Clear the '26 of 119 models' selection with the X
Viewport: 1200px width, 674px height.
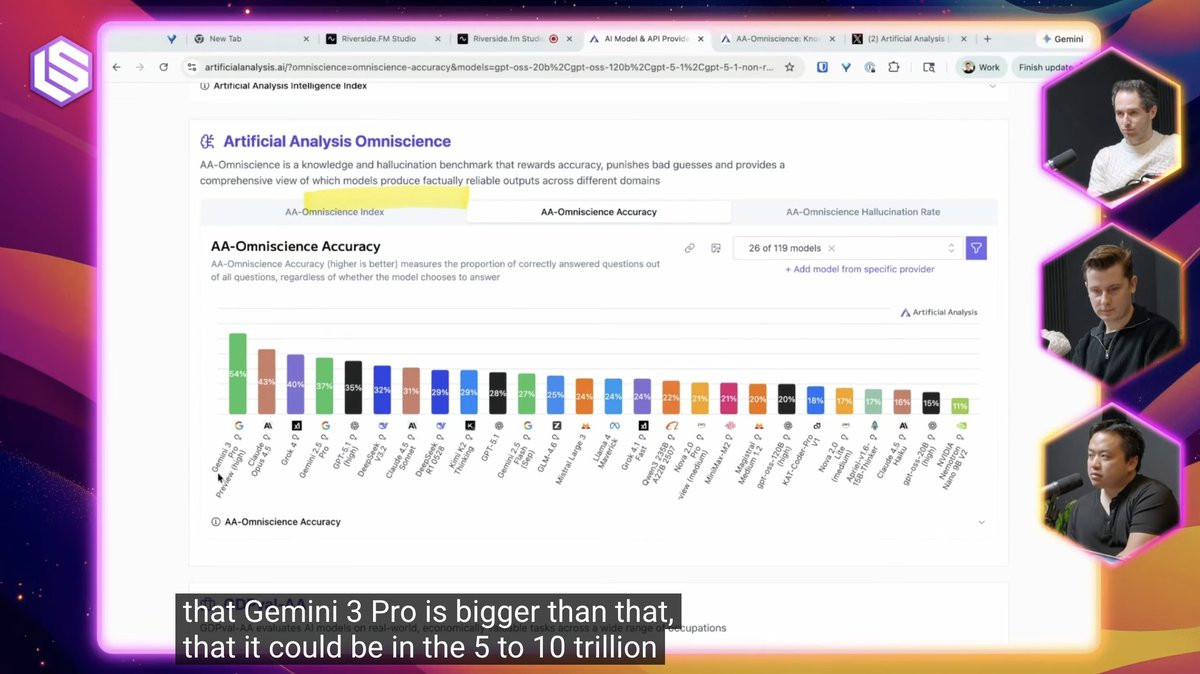point(832,248)
